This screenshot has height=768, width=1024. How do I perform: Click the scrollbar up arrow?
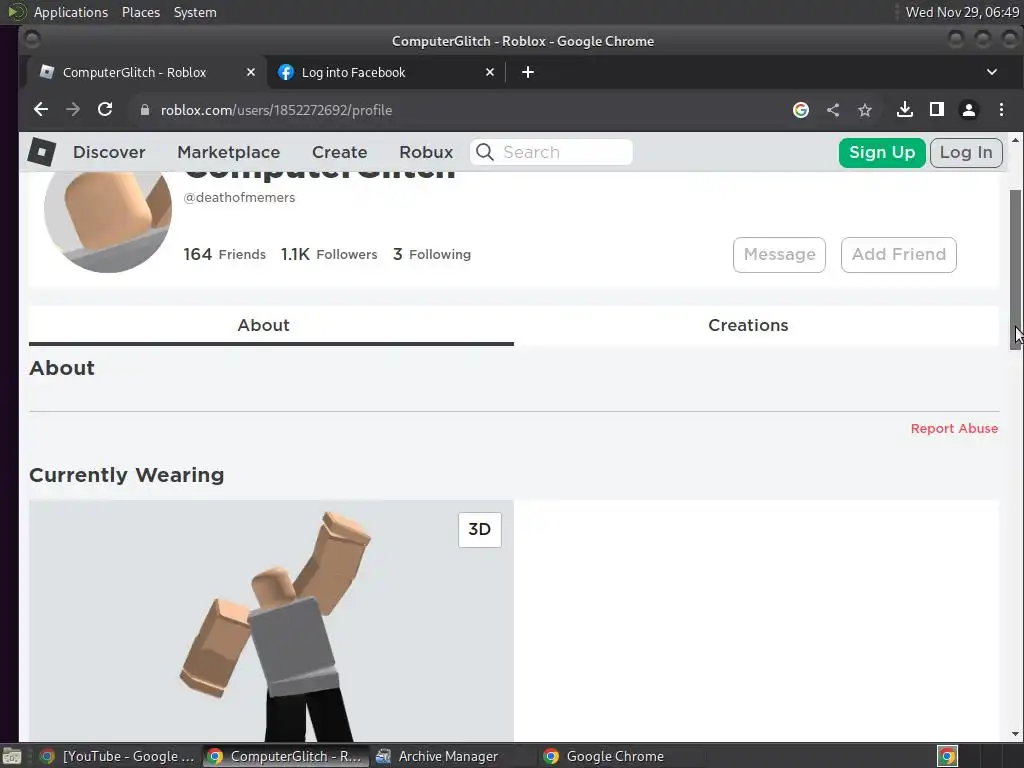(1015, 140)
